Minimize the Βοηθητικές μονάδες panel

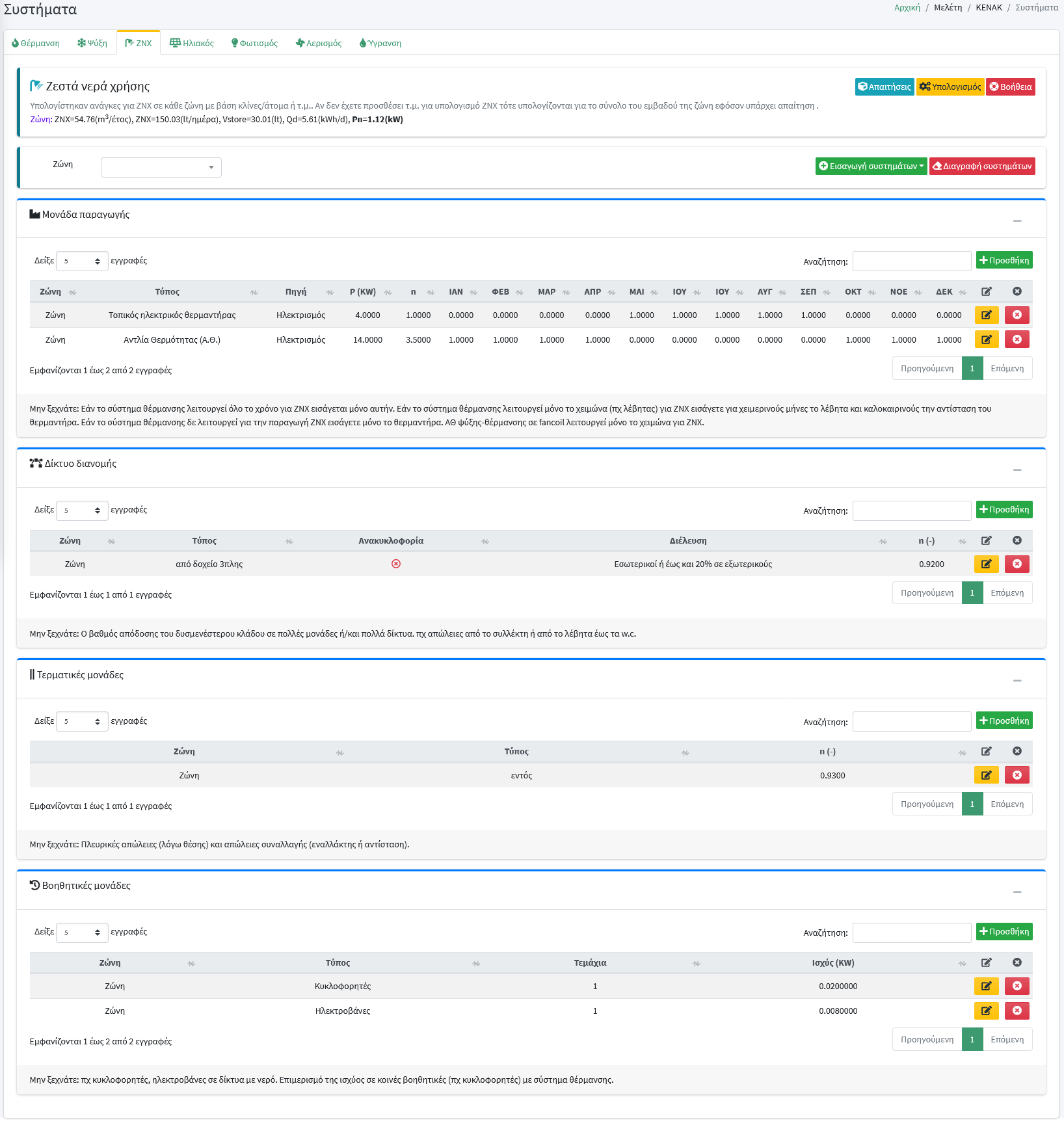pos(1017,892)
